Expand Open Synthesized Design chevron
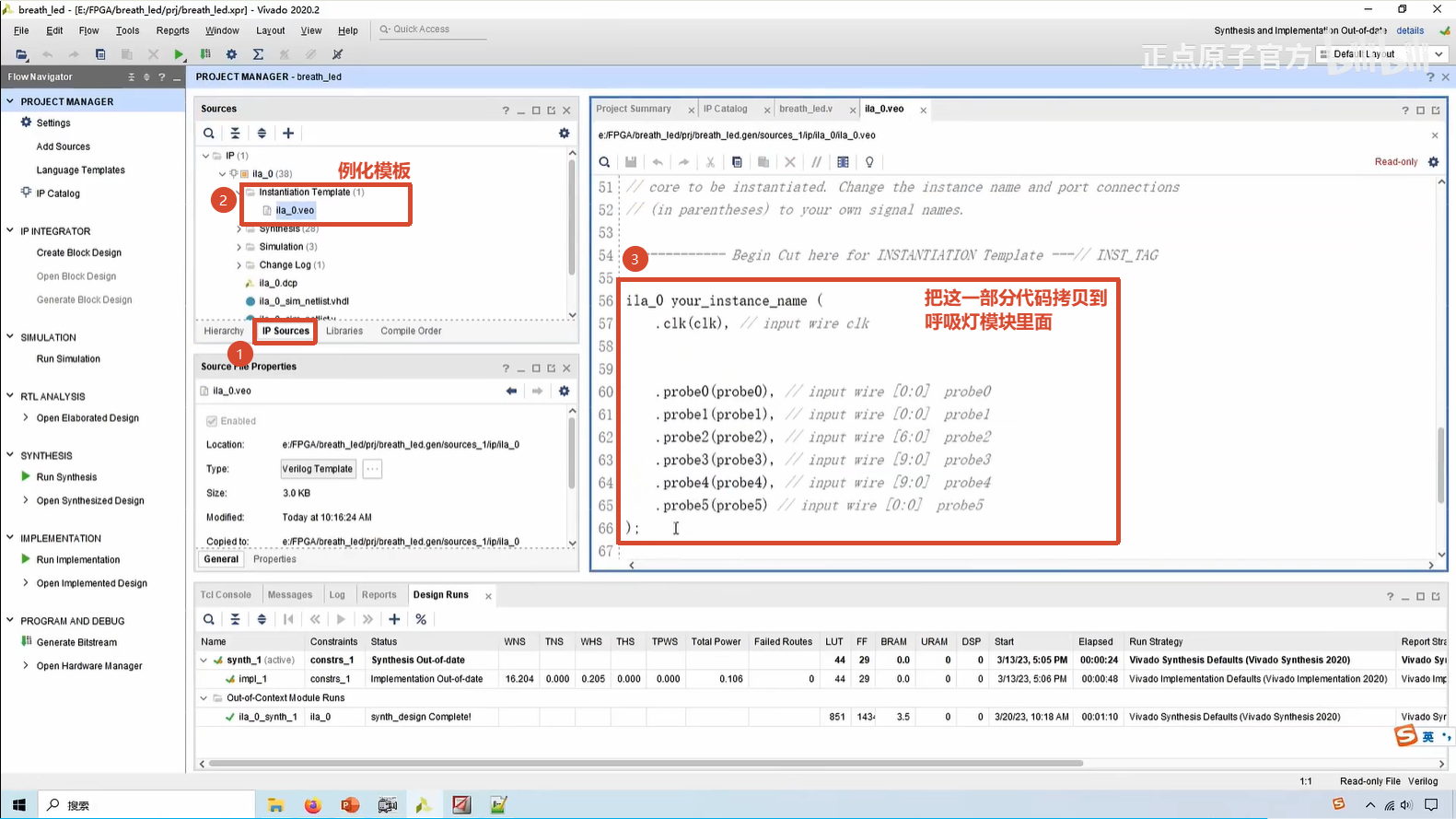Screen dimensions: 1456x819 (26, 501)
